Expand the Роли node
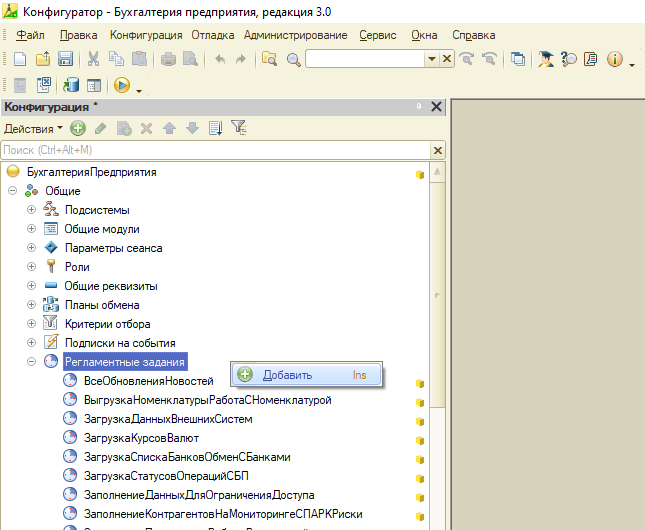Viewport: 645px width, 530px height. [31, 267]
